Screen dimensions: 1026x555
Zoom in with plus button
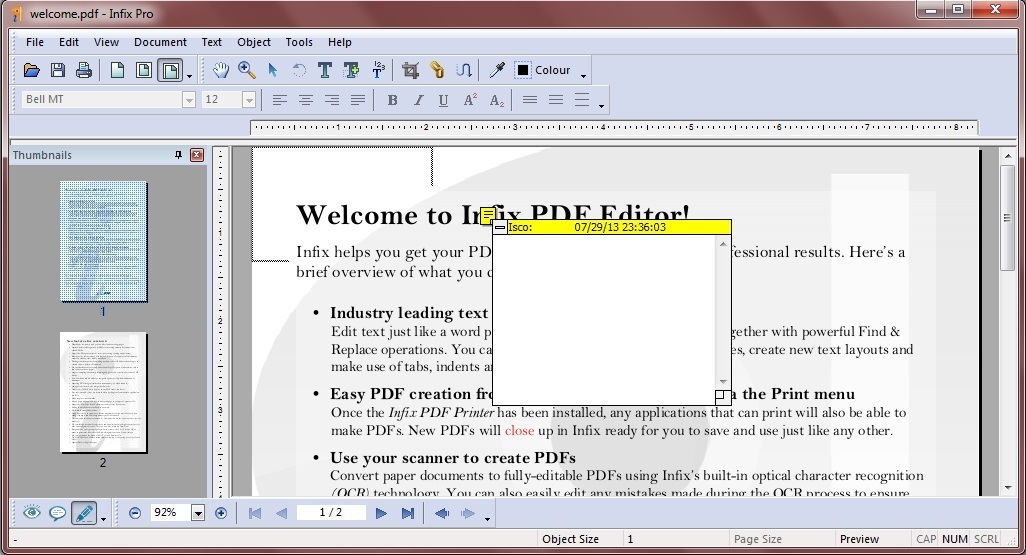221,513
